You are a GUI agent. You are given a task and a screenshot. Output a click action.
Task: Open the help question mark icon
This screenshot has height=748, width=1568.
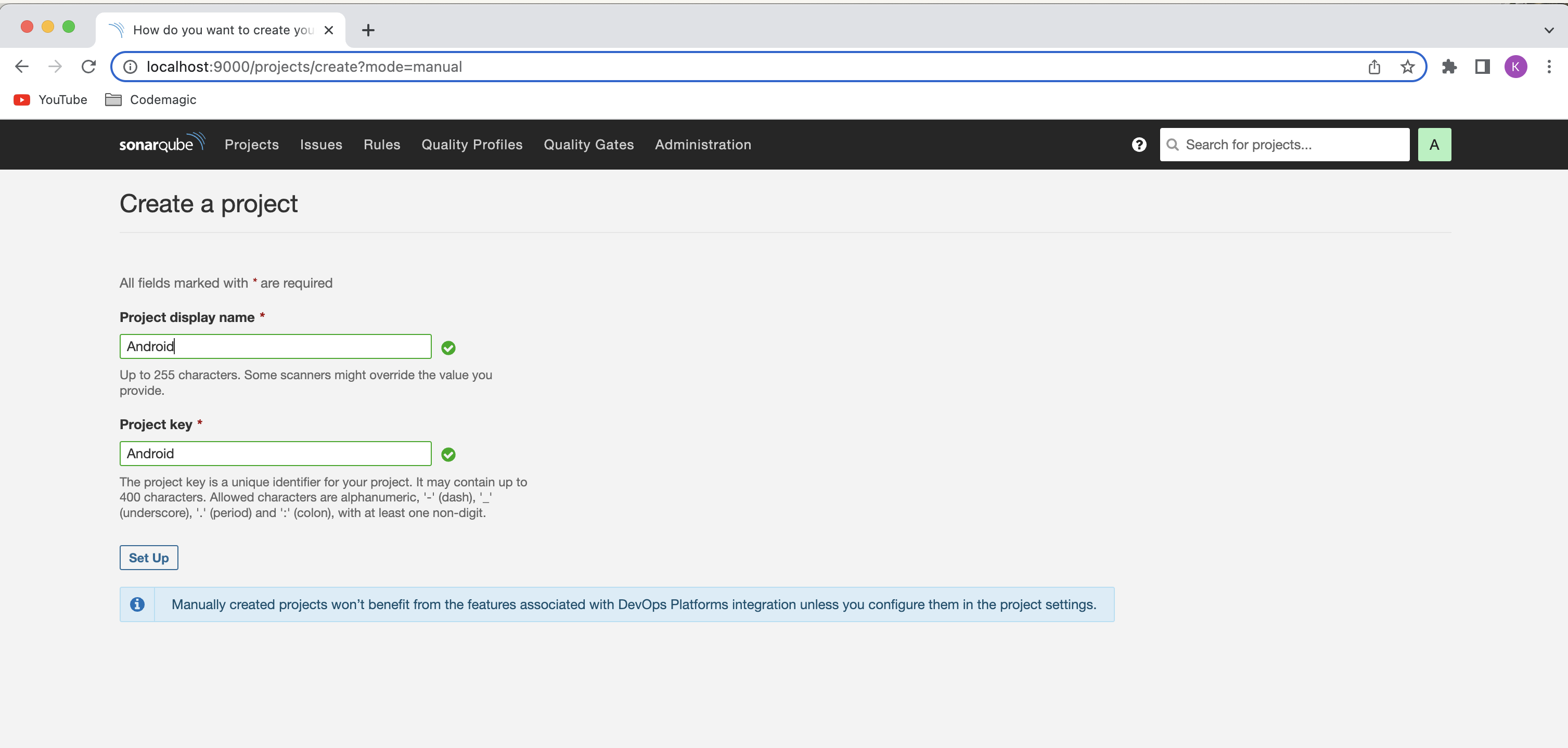click(1139, 144)
